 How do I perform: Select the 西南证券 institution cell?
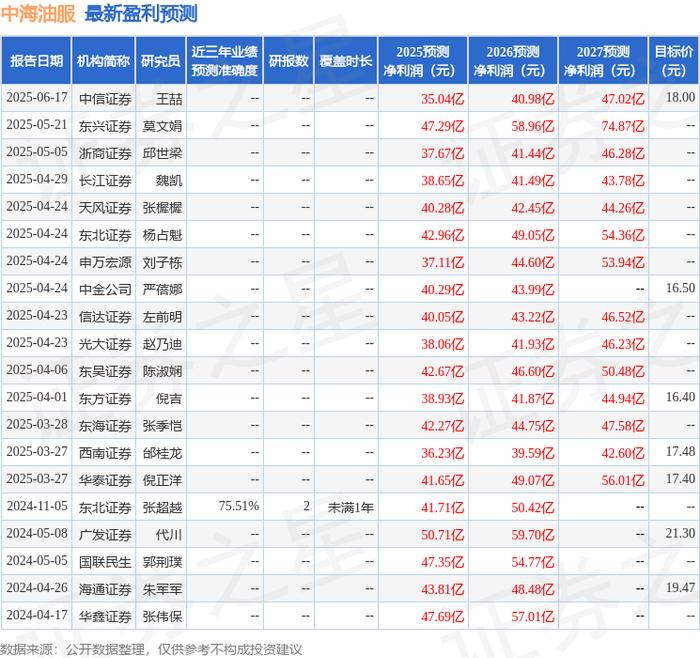pyautogui.click(x=105, y=453)
